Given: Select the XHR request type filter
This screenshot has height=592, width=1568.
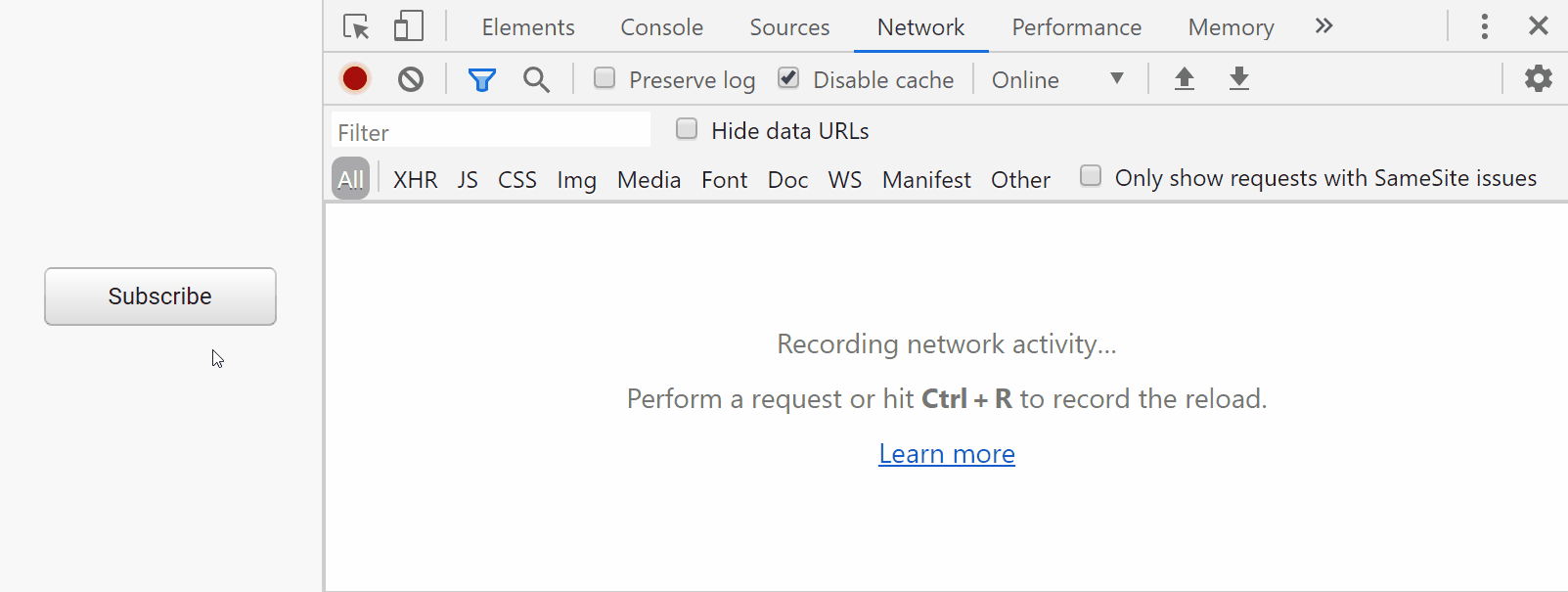Looking at the screenshot, I should pos(416,179).
